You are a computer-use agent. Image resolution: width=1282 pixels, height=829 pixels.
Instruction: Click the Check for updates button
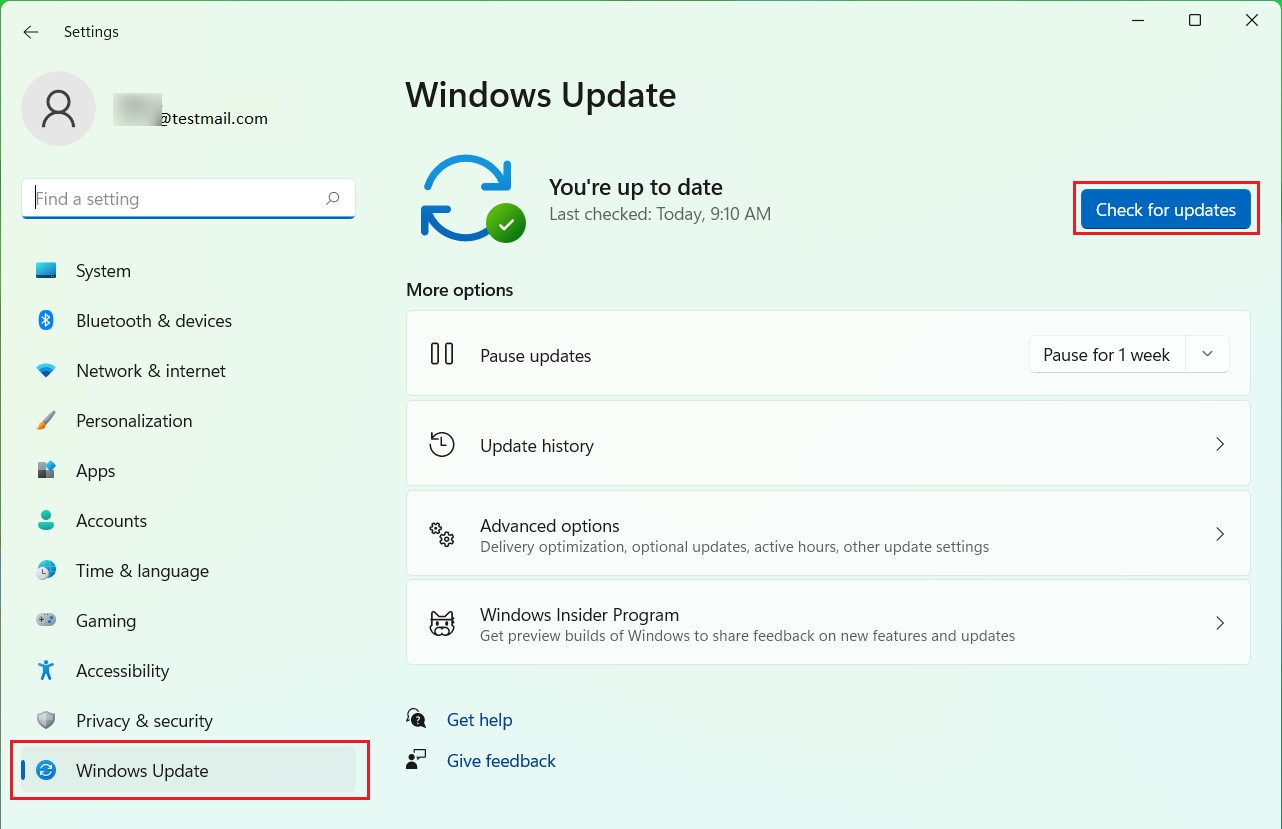pos(1165,209)
